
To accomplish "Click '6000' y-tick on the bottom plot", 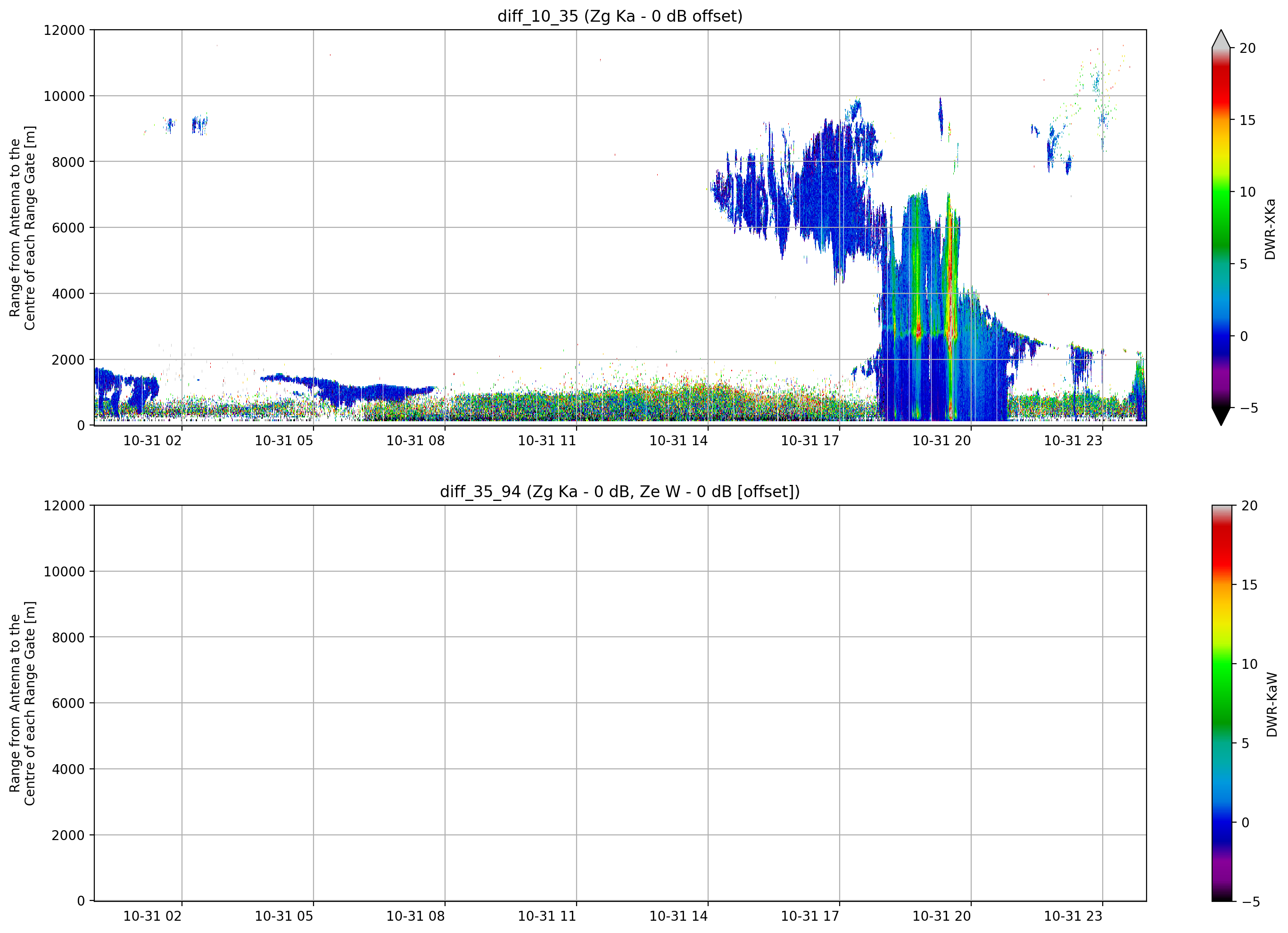I will point(68,703).
